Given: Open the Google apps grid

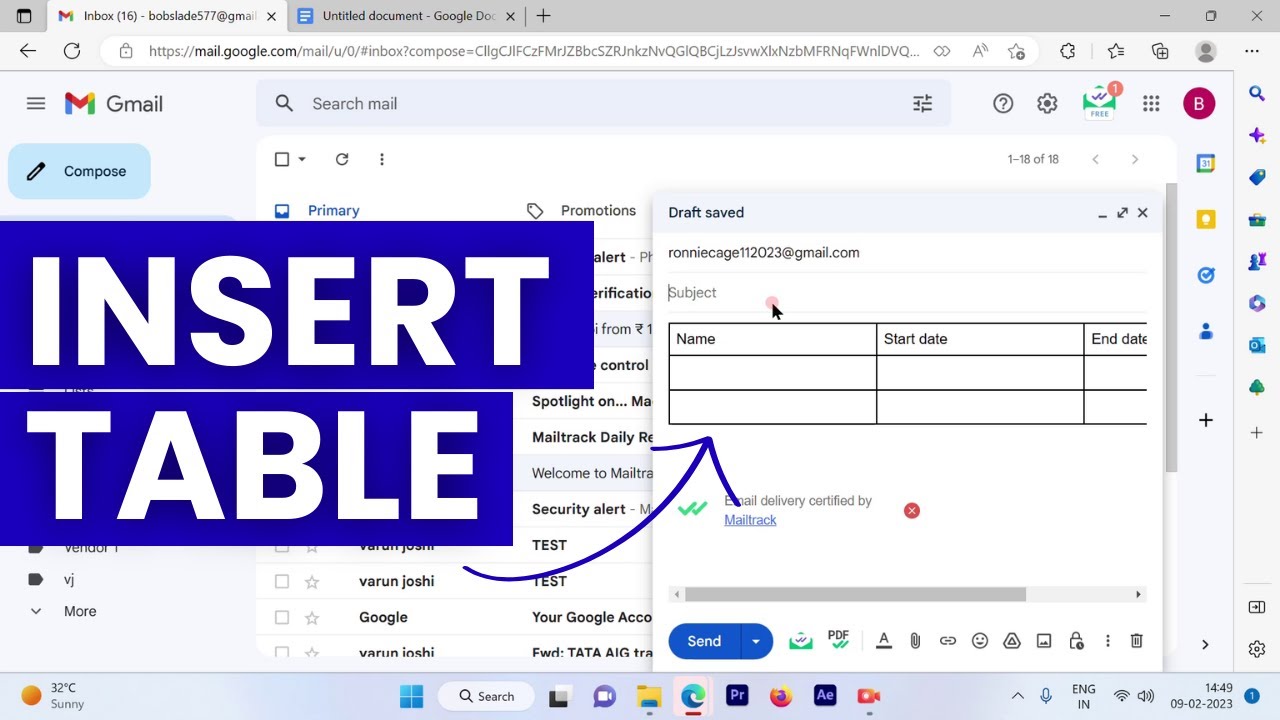Looking at the screenshot, I should click(x=1151, y=103).
